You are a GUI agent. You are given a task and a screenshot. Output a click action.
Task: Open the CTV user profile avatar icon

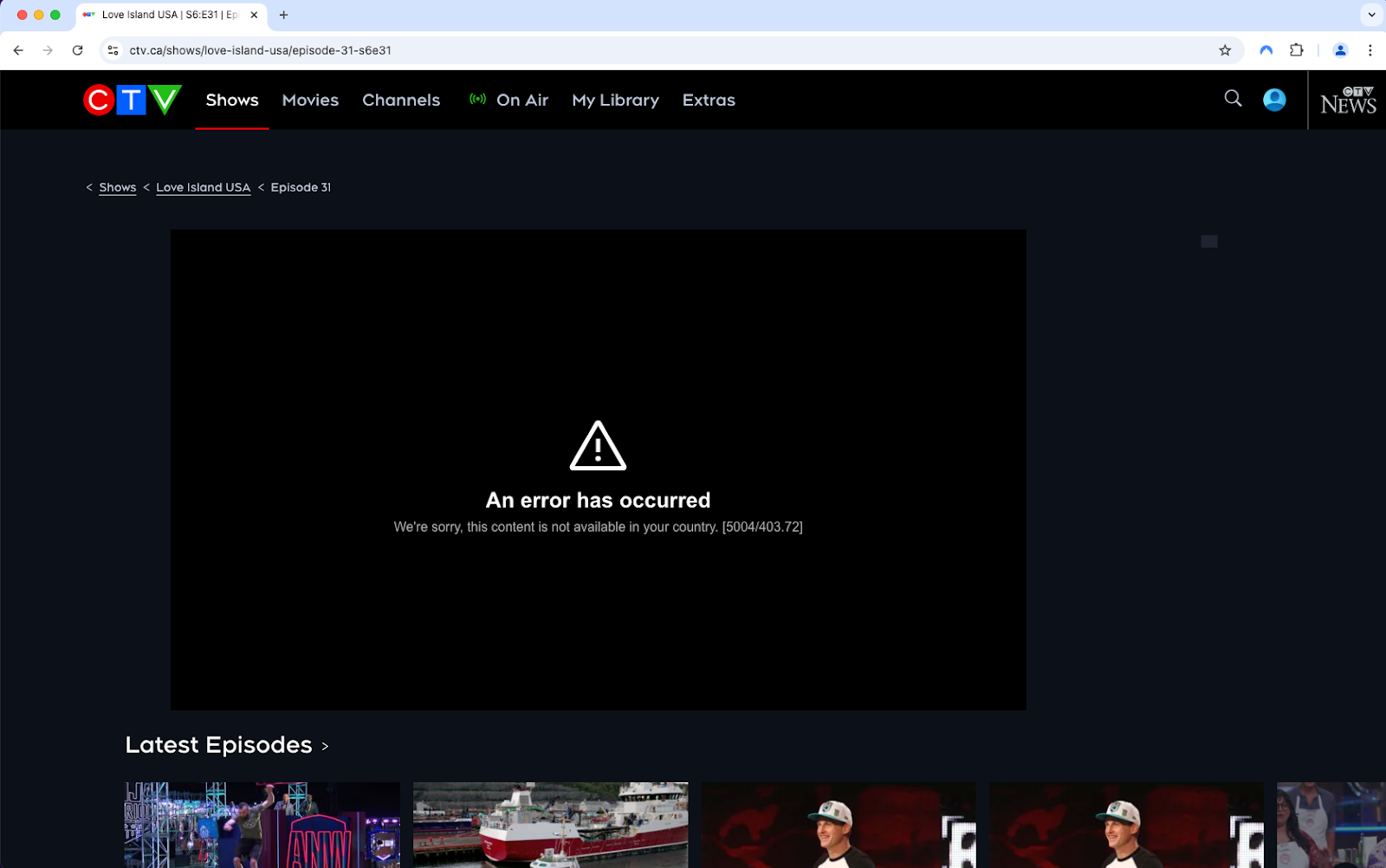1274,100
